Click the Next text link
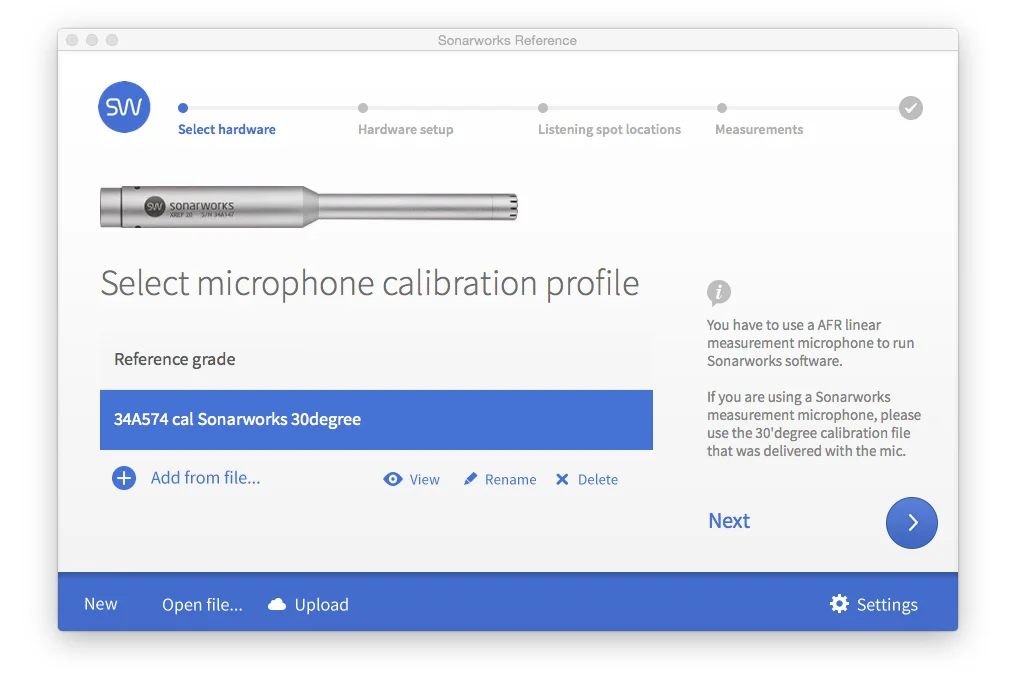 pos(729,521)
